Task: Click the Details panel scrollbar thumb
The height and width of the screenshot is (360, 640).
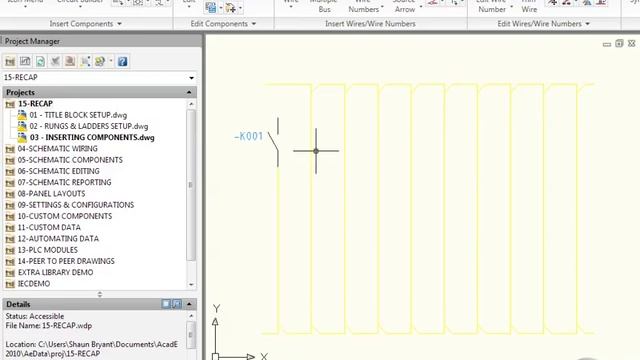Action: (191, 335)
